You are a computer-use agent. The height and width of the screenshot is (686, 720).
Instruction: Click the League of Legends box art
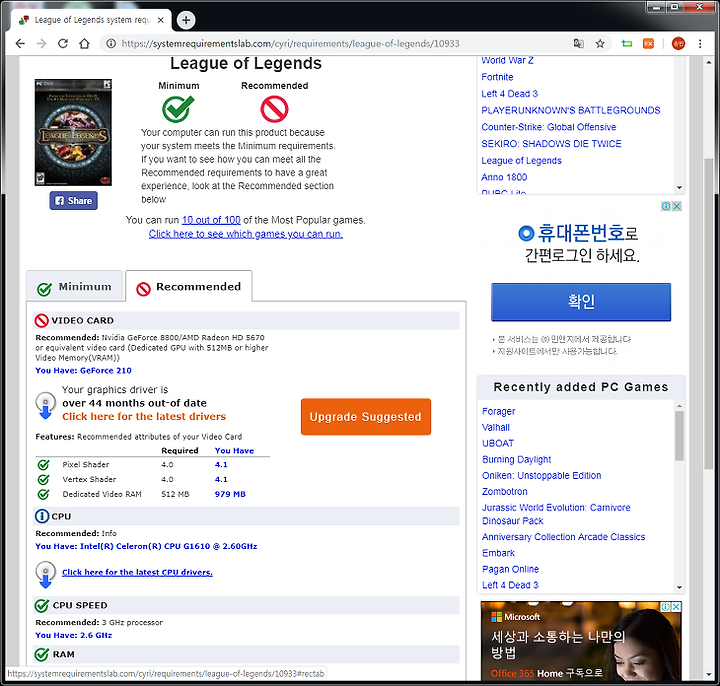[x=73, y=132]
